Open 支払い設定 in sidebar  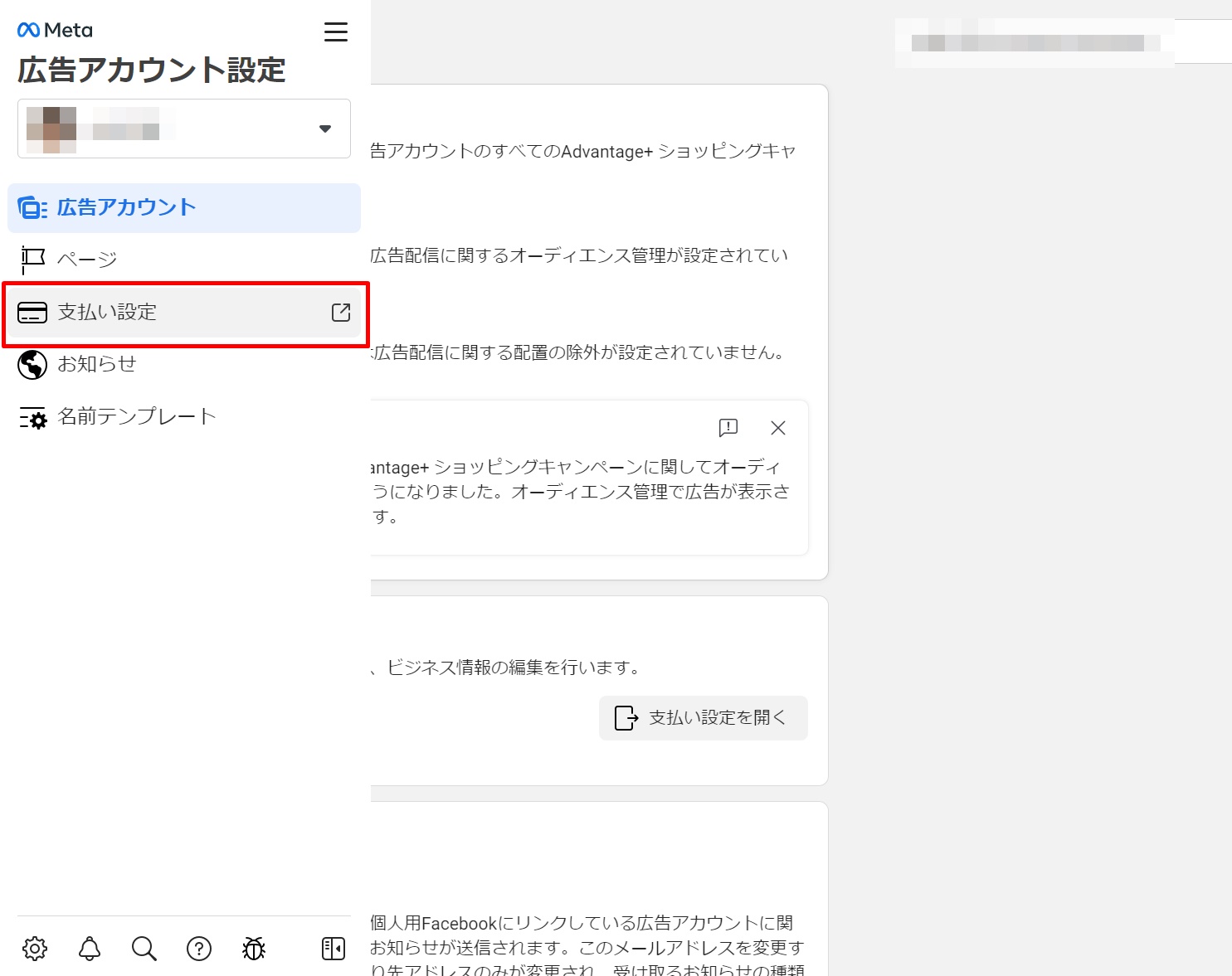click(107, 313)
